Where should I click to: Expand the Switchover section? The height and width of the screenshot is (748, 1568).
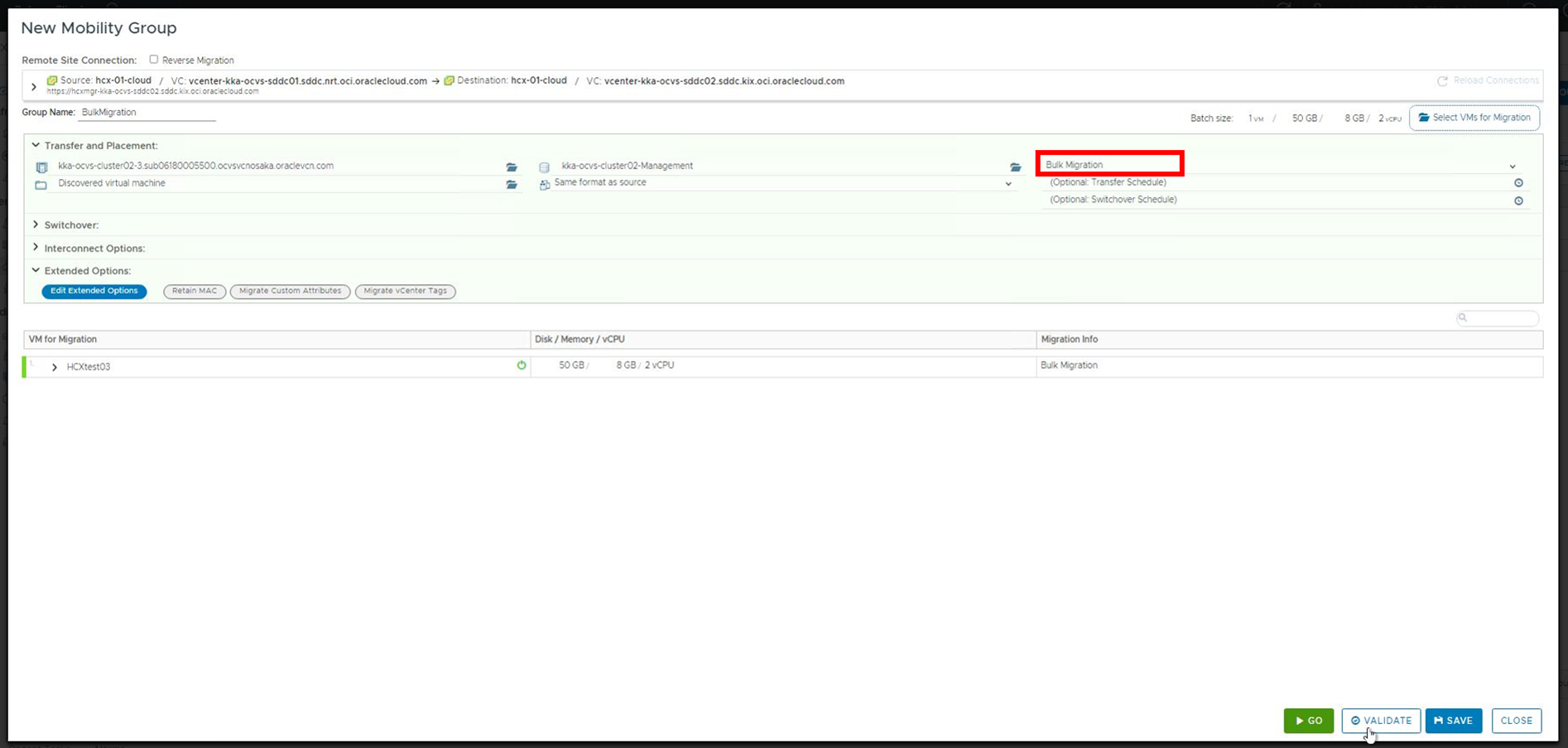[36, 224]
